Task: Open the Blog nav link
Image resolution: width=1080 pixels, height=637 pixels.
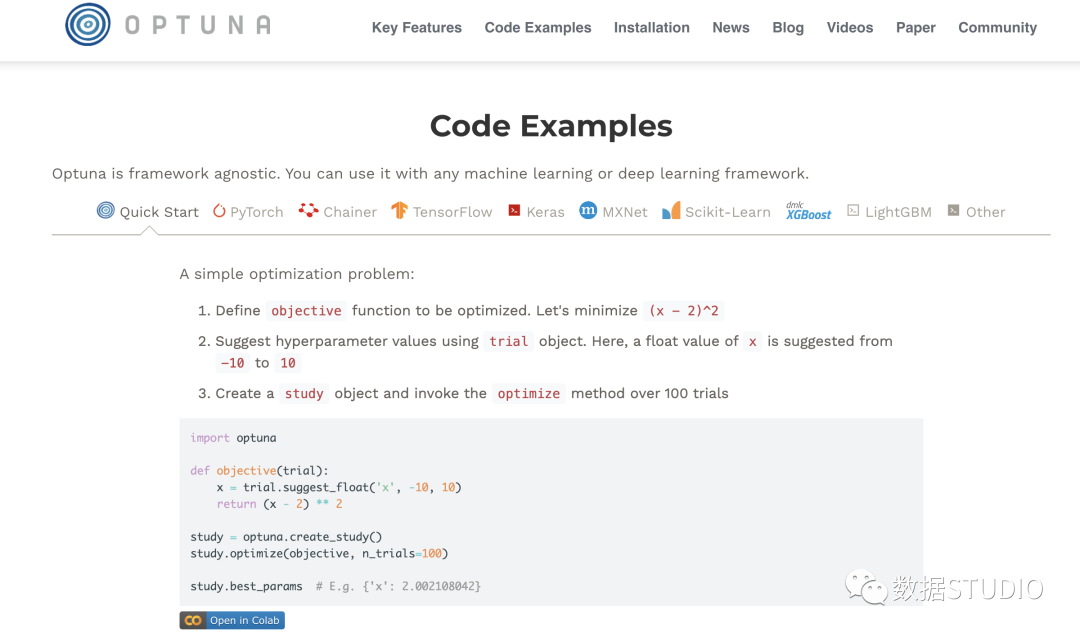Action: 788,28
